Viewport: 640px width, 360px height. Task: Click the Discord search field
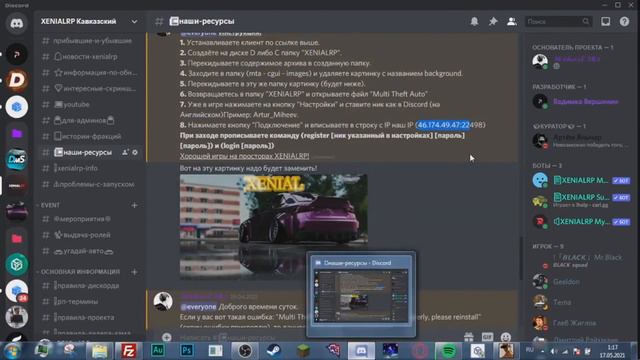pos(557,21)
